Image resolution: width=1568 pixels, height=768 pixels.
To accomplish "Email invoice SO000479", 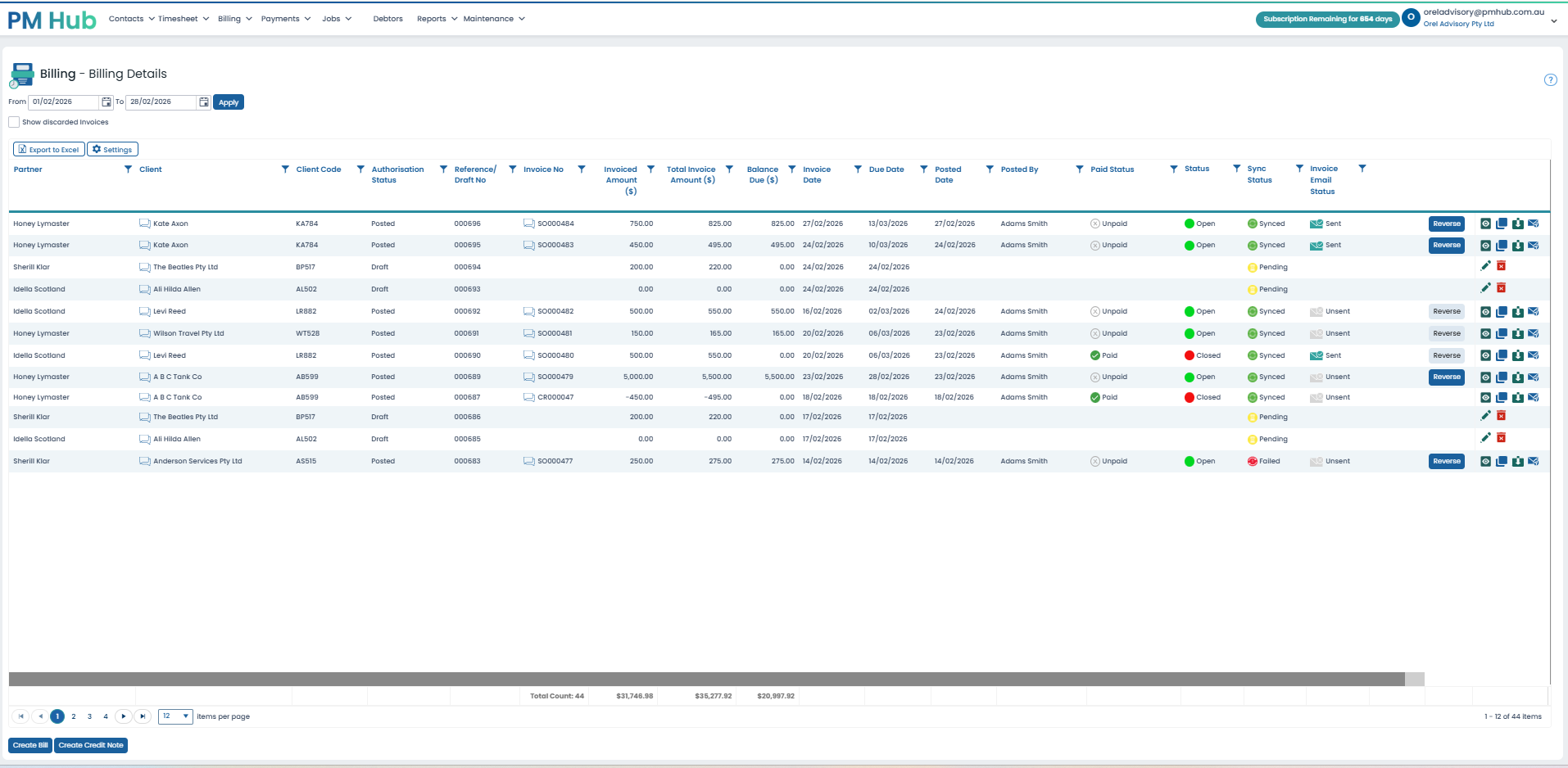I will [x=1533, y=377].
